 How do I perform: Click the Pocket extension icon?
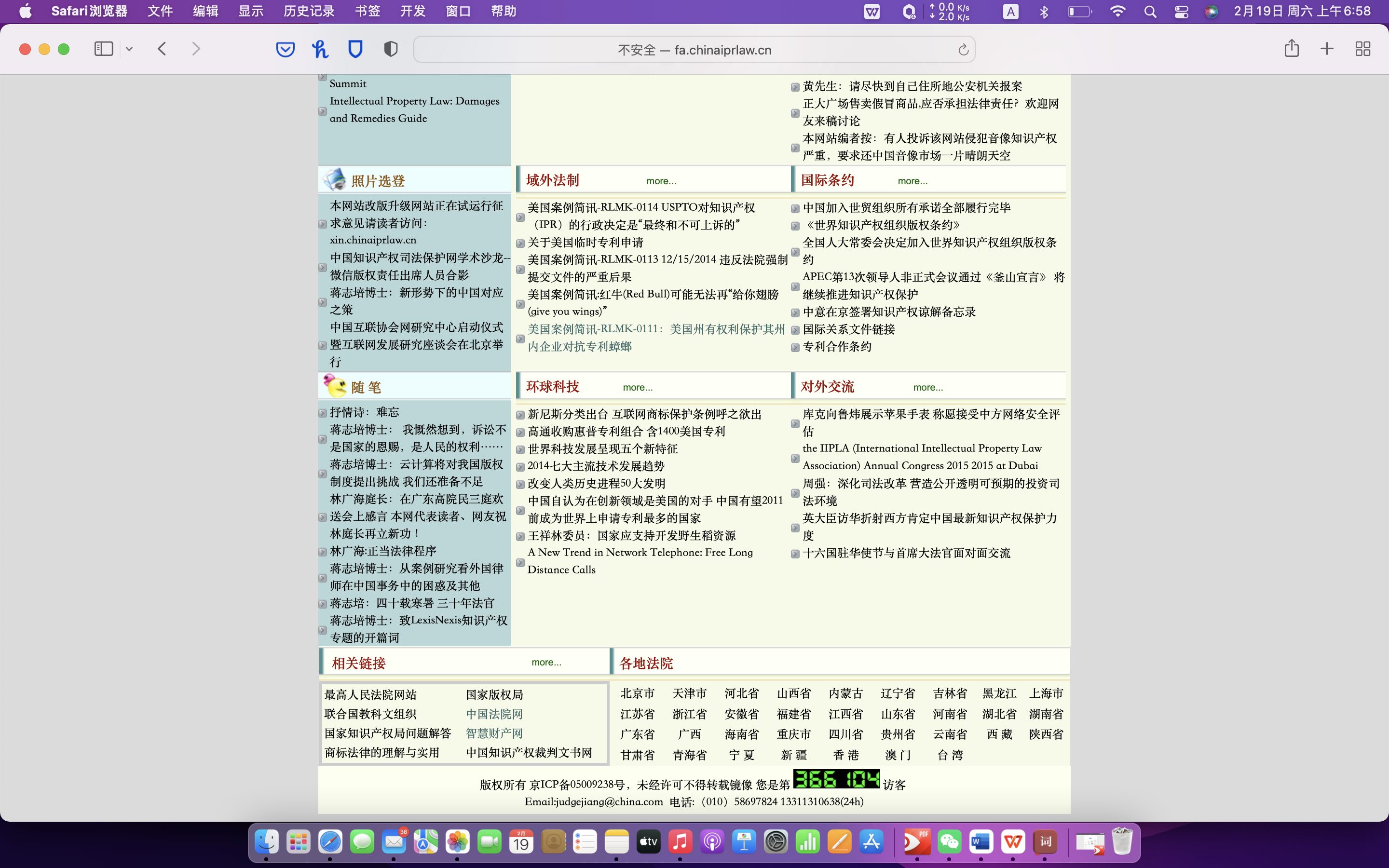click(285, 49)
